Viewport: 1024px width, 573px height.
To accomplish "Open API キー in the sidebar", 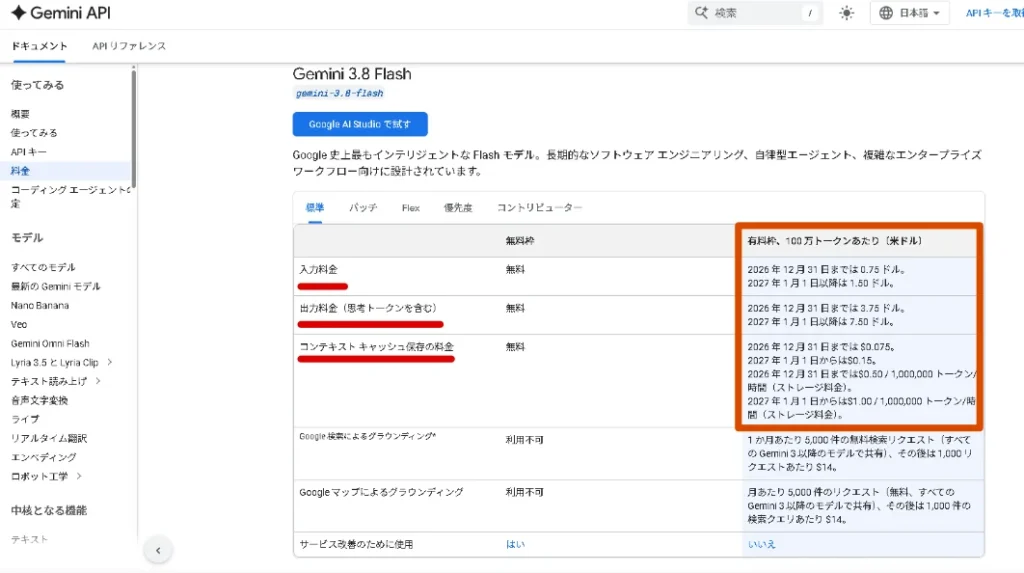I will click(29, 152).
